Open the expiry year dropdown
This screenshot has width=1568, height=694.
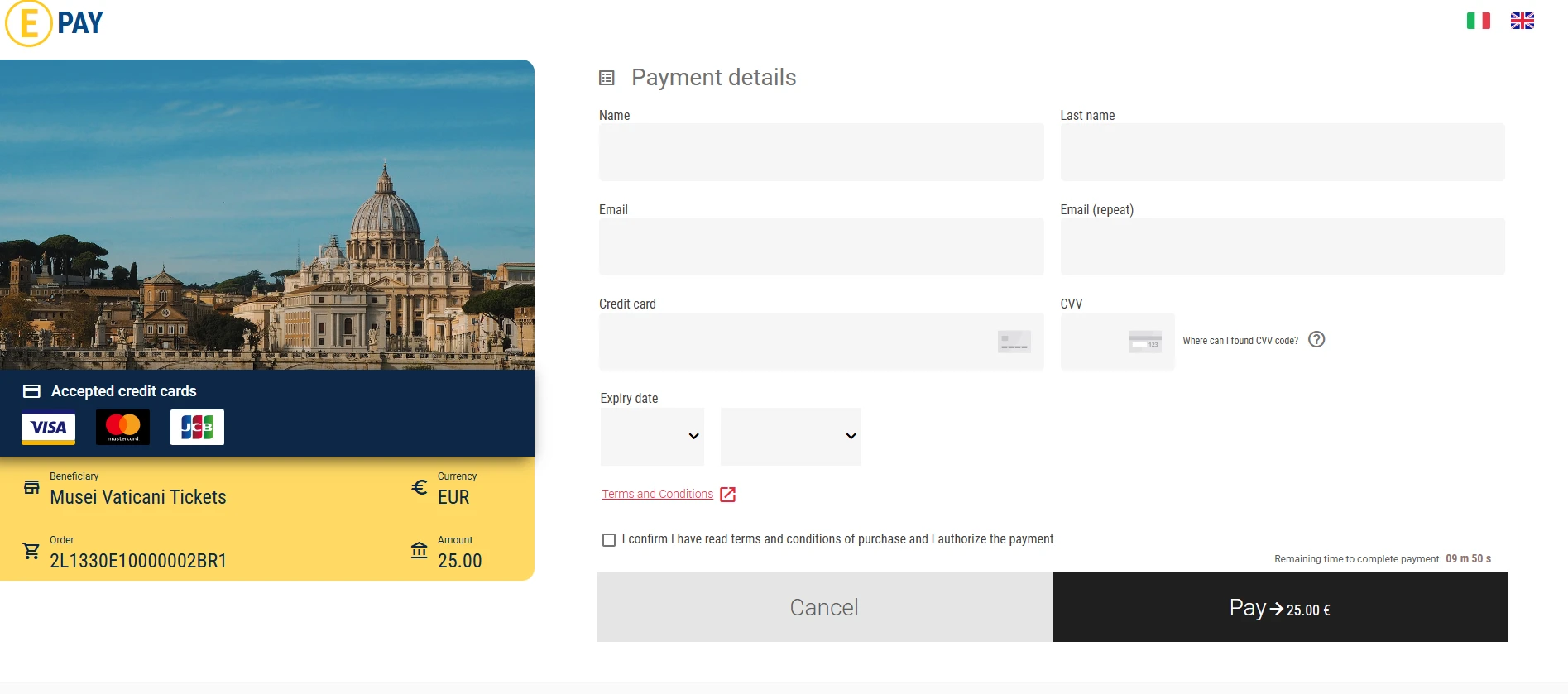pyautogui.click(x=790, y=436)
